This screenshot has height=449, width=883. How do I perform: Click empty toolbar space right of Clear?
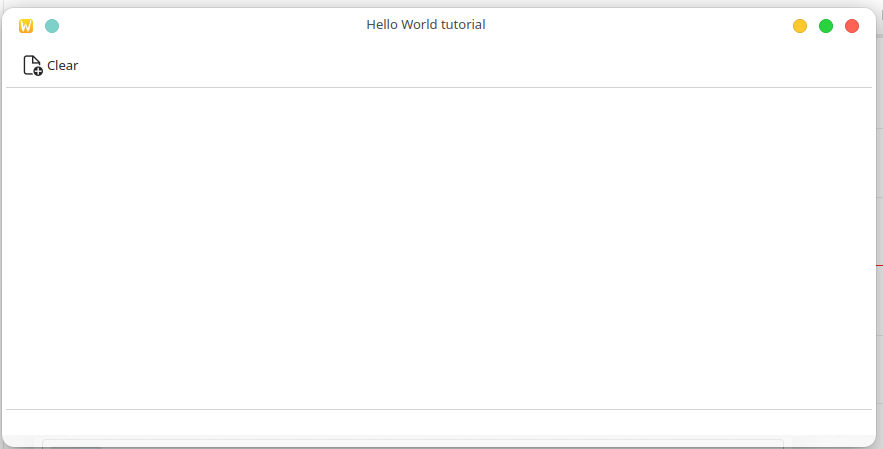(x=450, y=66)
